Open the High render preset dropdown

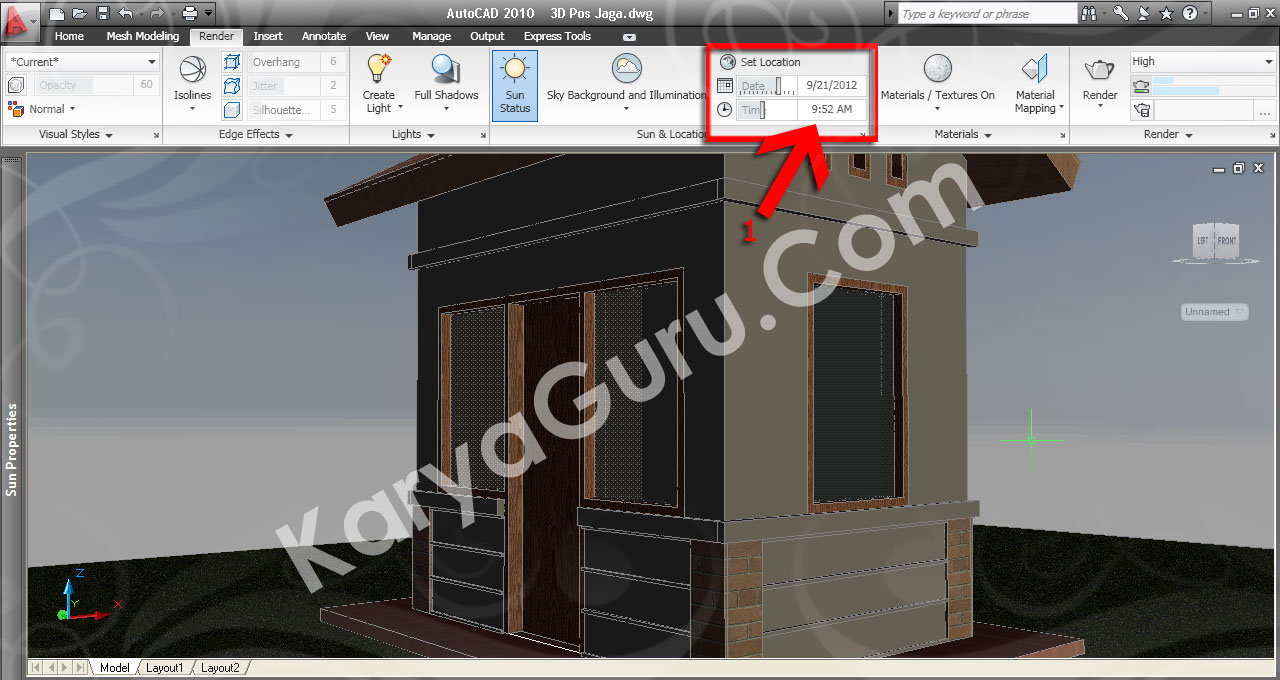1202,62
